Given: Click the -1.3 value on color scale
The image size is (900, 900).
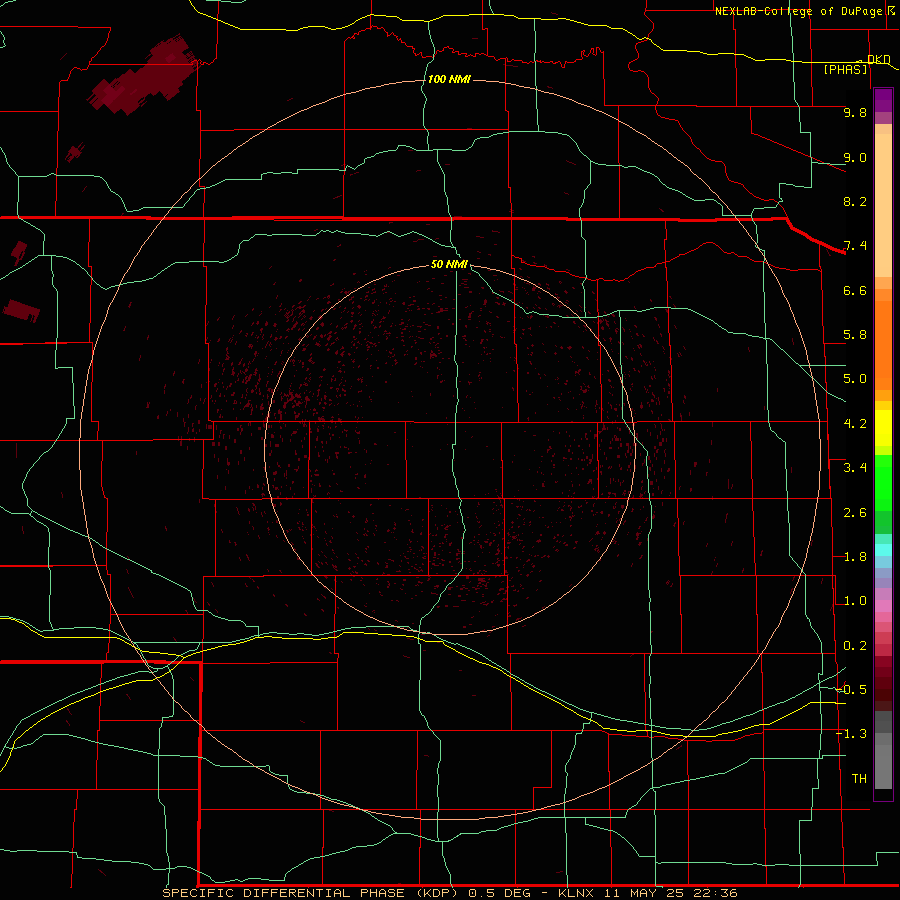Looking at the screenshot, I should tap(851, 734).
